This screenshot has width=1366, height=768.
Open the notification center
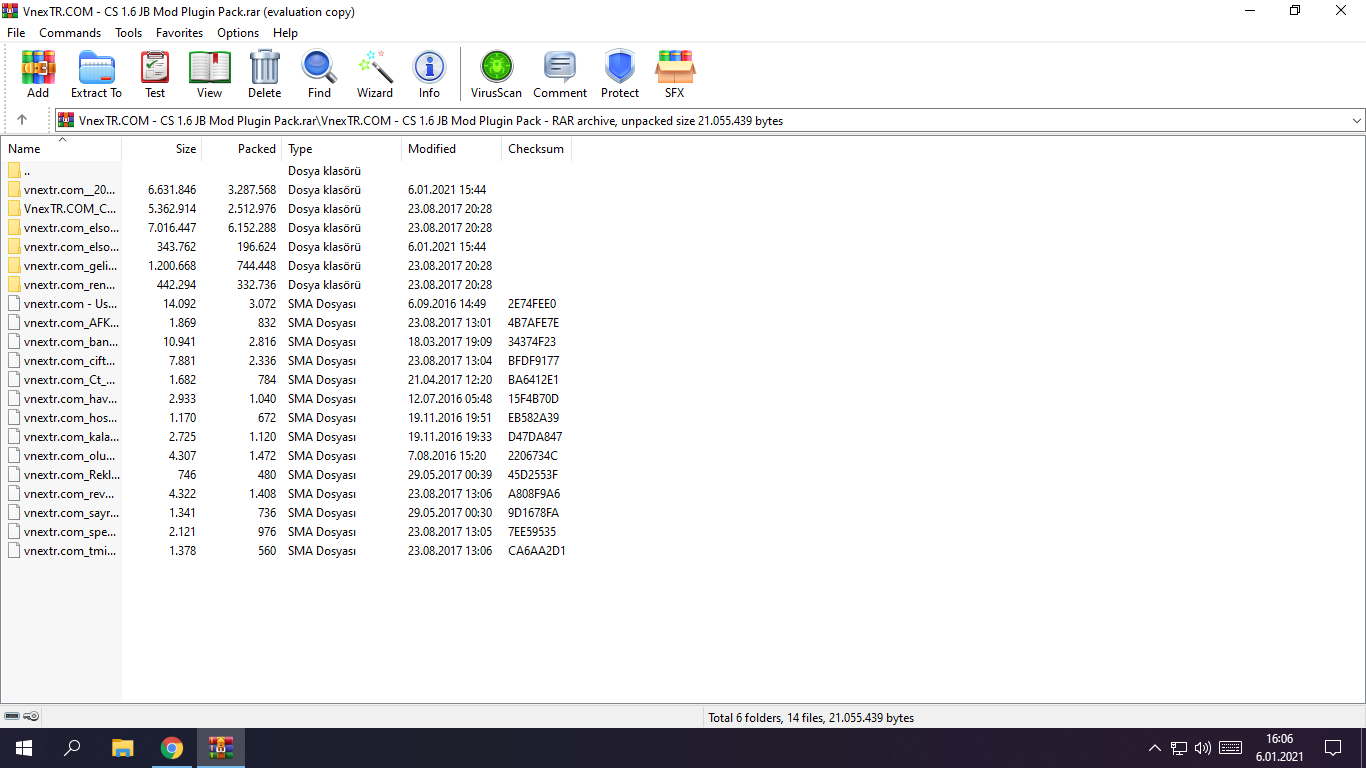pos(1333,748)
